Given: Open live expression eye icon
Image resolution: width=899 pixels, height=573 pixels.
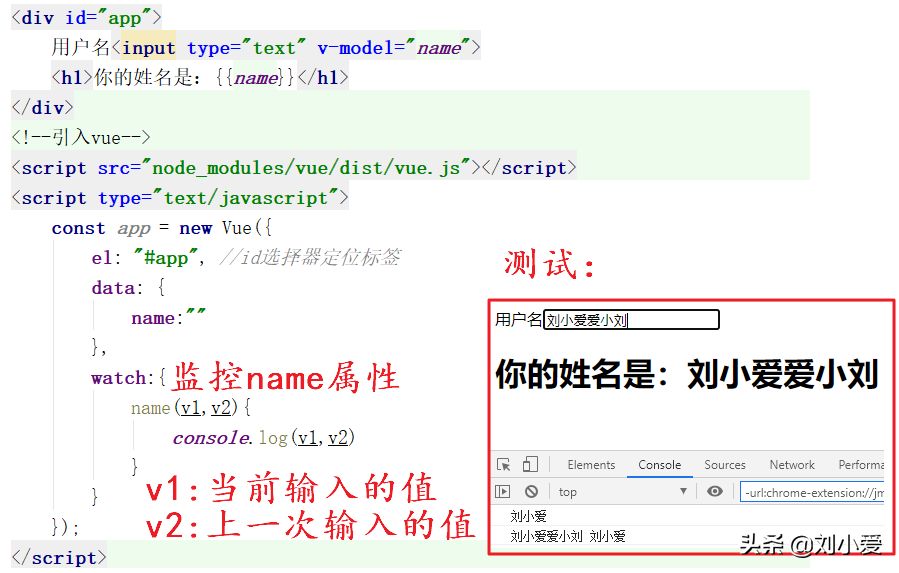Looking at the screenshot, I should 714,492.
